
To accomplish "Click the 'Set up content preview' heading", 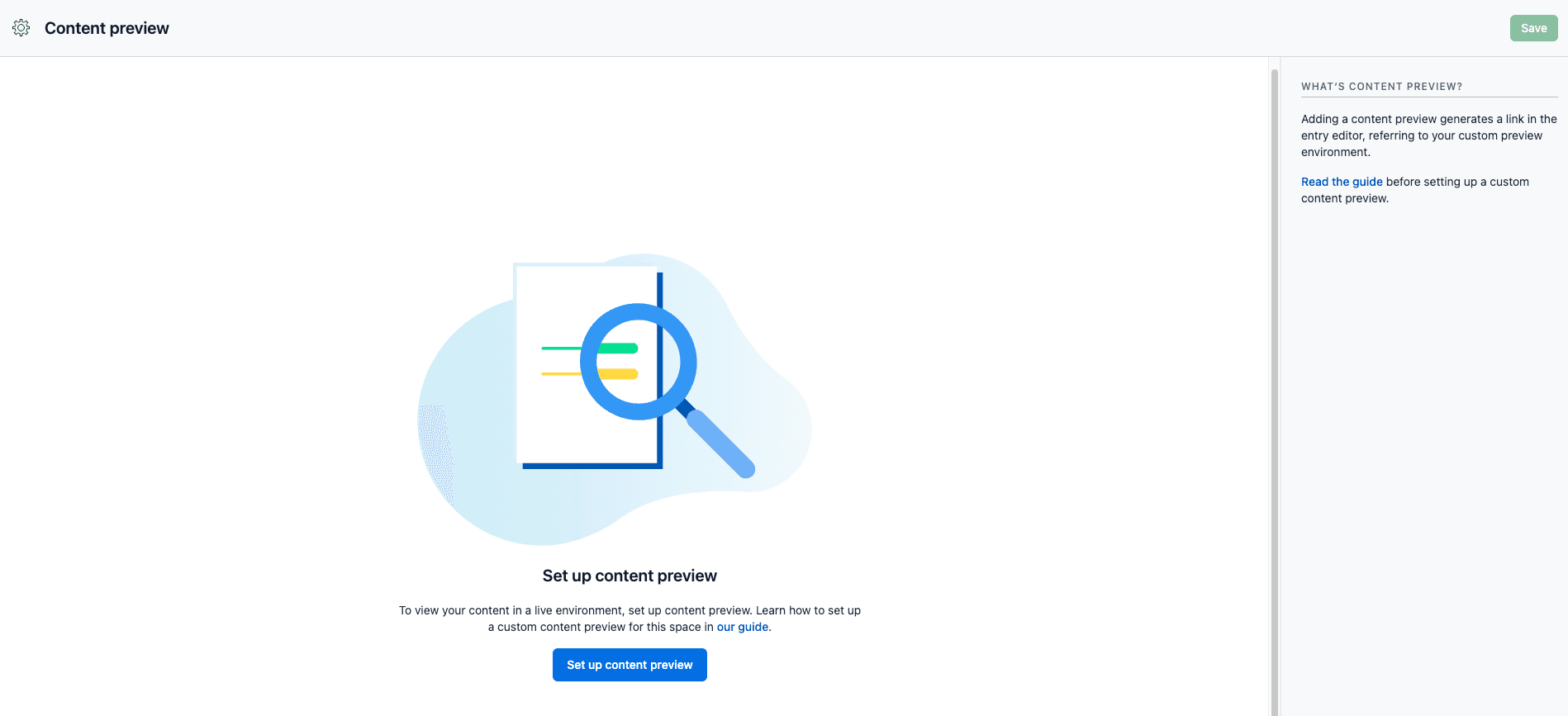I will (x=630, y=576).
